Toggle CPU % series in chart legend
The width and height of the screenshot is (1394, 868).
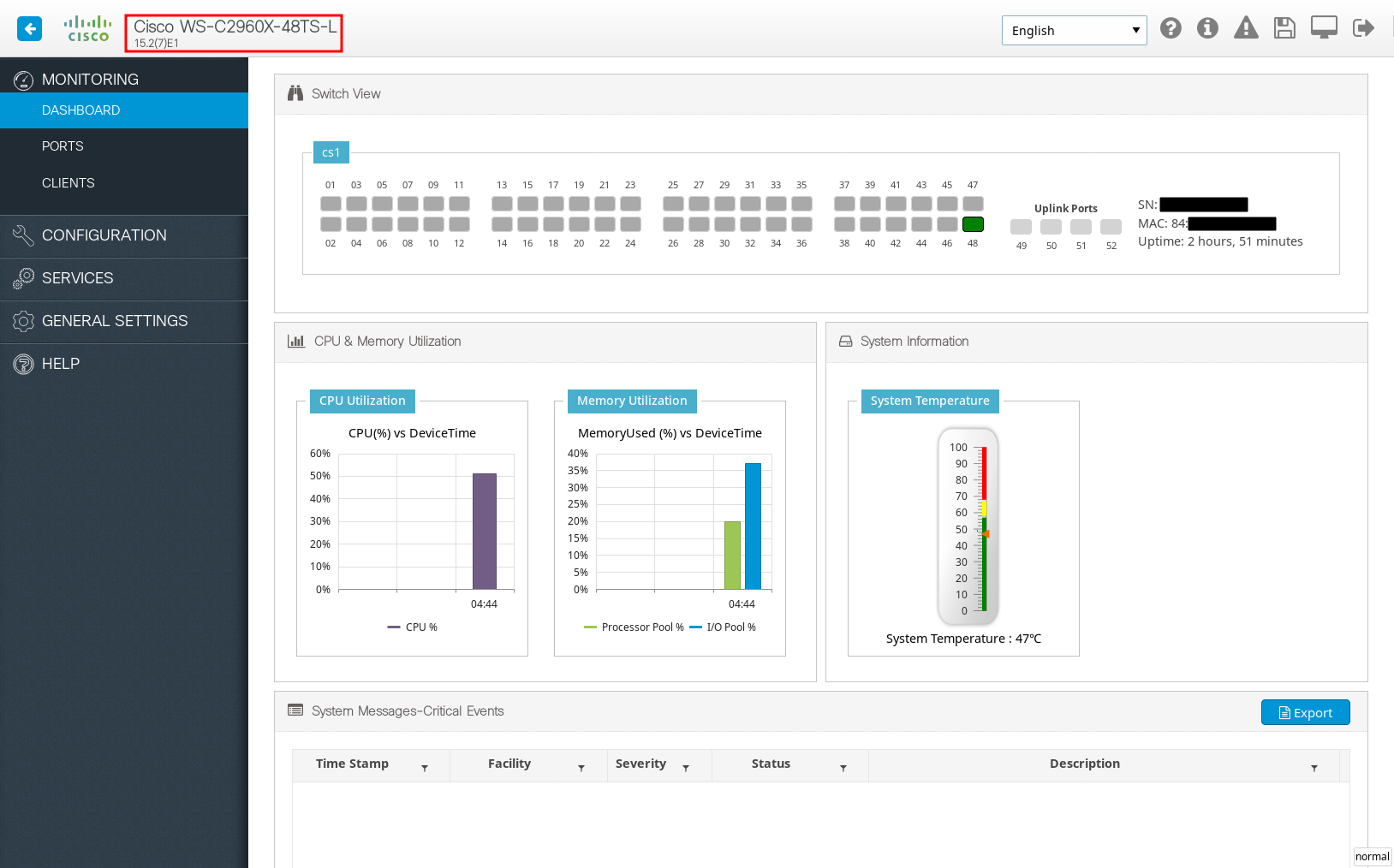click(x=412, y=627)
